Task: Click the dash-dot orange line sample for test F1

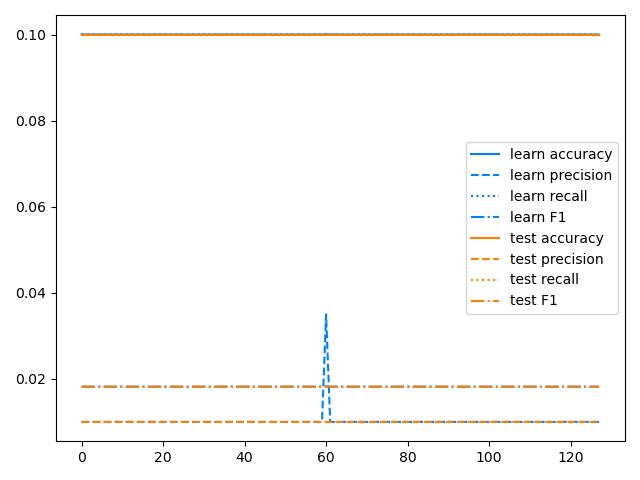Action: (485, 301)
